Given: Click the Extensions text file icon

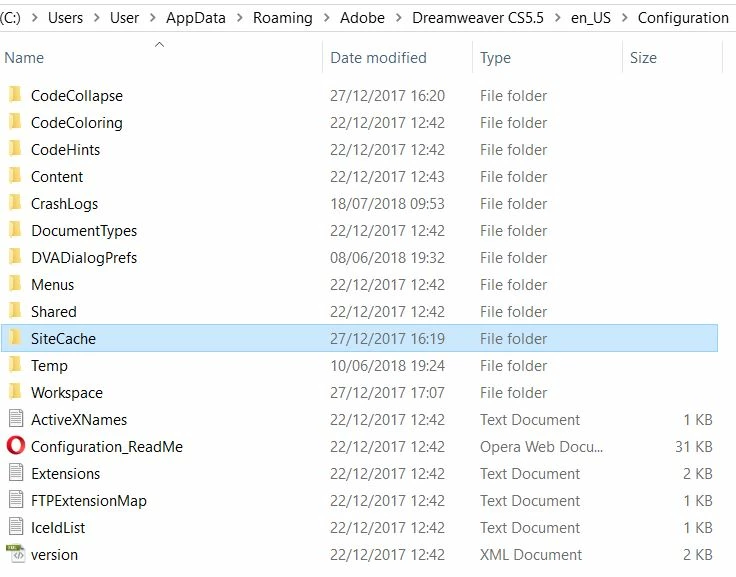Looking at the screenshot, I should click(16, 472).
